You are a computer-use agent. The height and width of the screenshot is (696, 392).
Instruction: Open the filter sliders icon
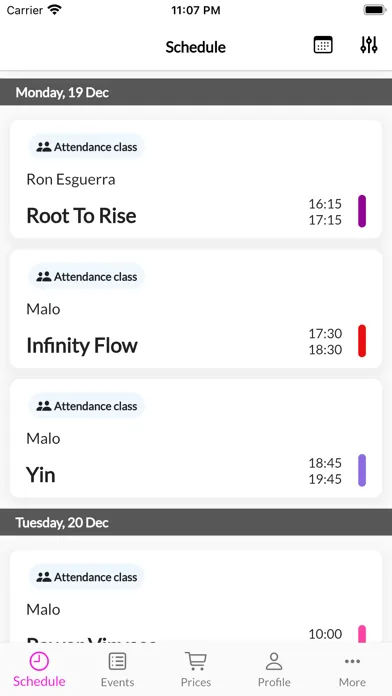(x=368, y=45)
